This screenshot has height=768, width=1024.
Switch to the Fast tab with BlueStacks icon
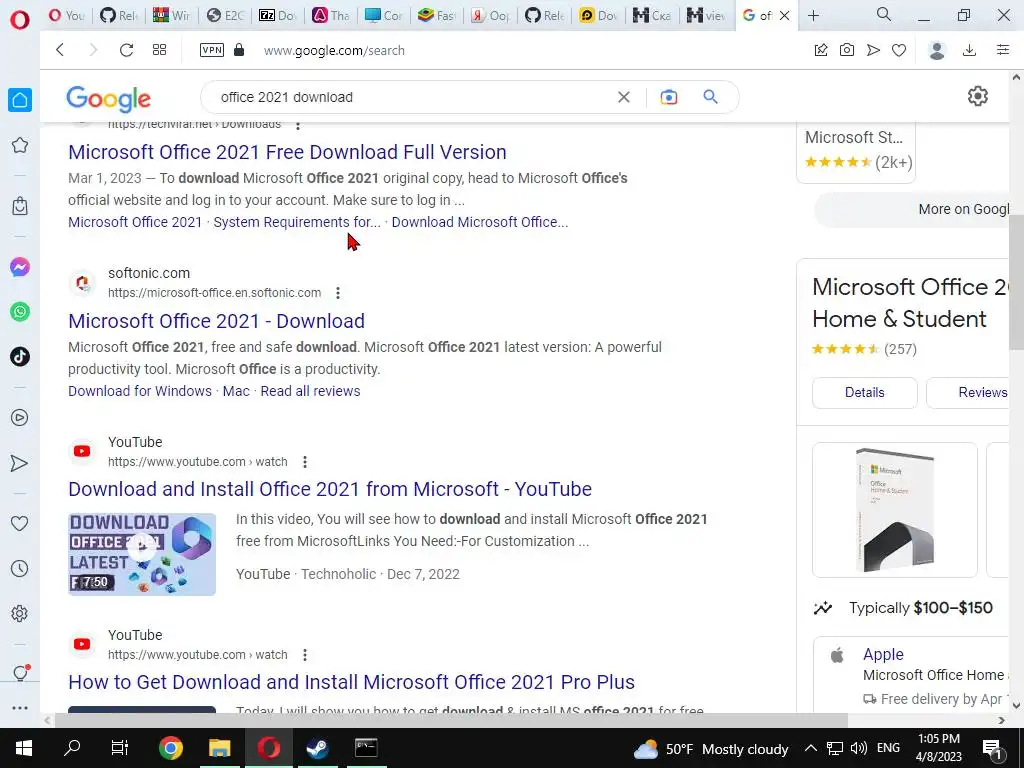437,16
